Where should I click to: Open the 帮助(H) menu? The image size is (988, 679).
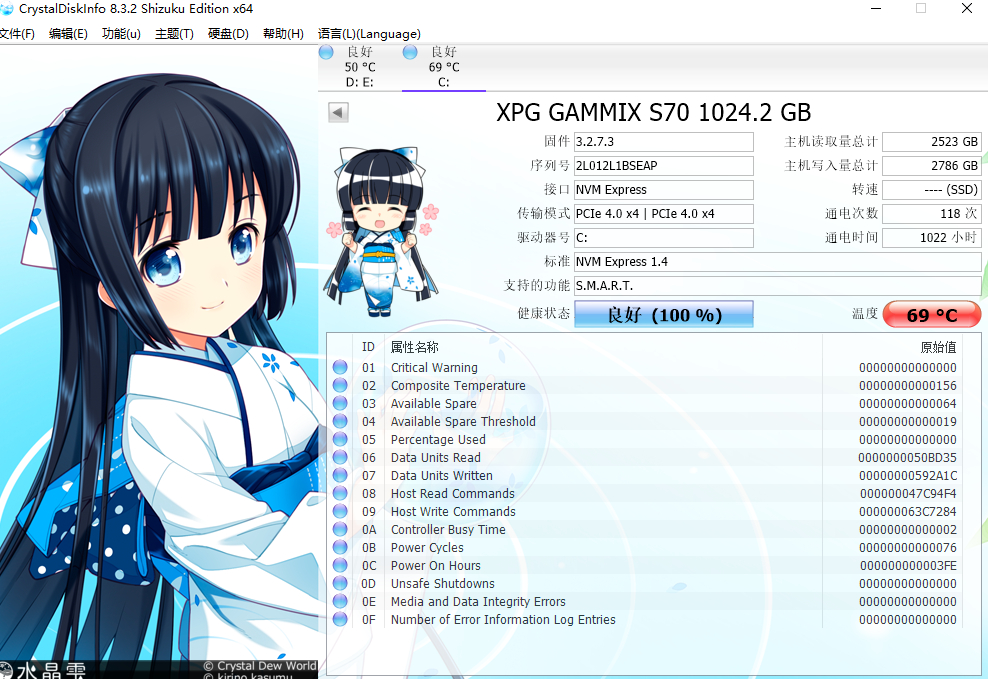tap(283, 34)
